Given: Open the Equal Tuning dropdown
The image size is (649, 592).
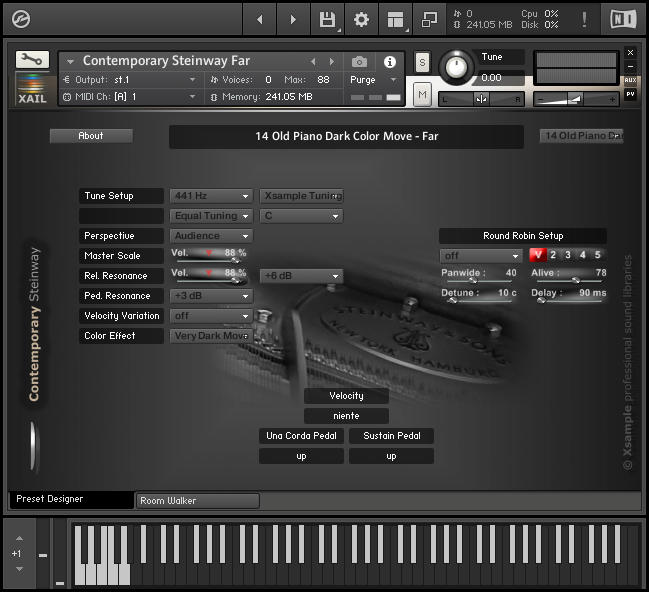Looking at the screenshot, I should click(211, 216).
